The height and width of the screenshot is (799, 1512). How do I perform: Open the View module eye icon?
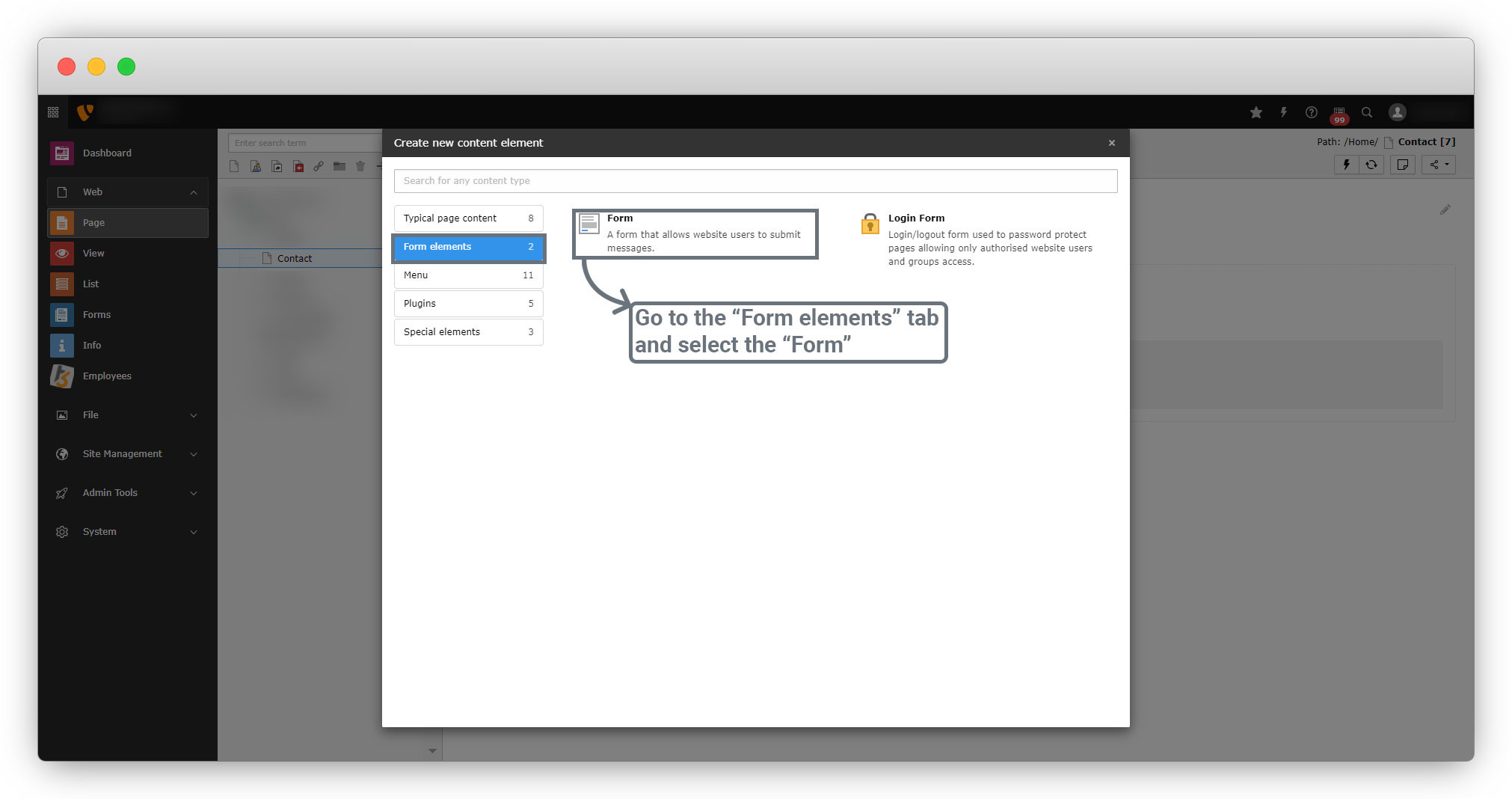[62, 254]
